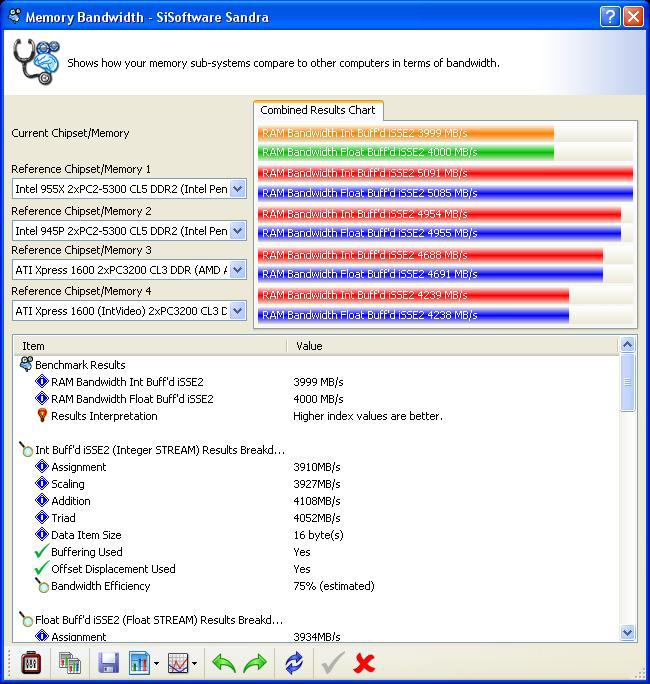Select the Benchmark Results row
650x684 pixels.
pos(316,365)
